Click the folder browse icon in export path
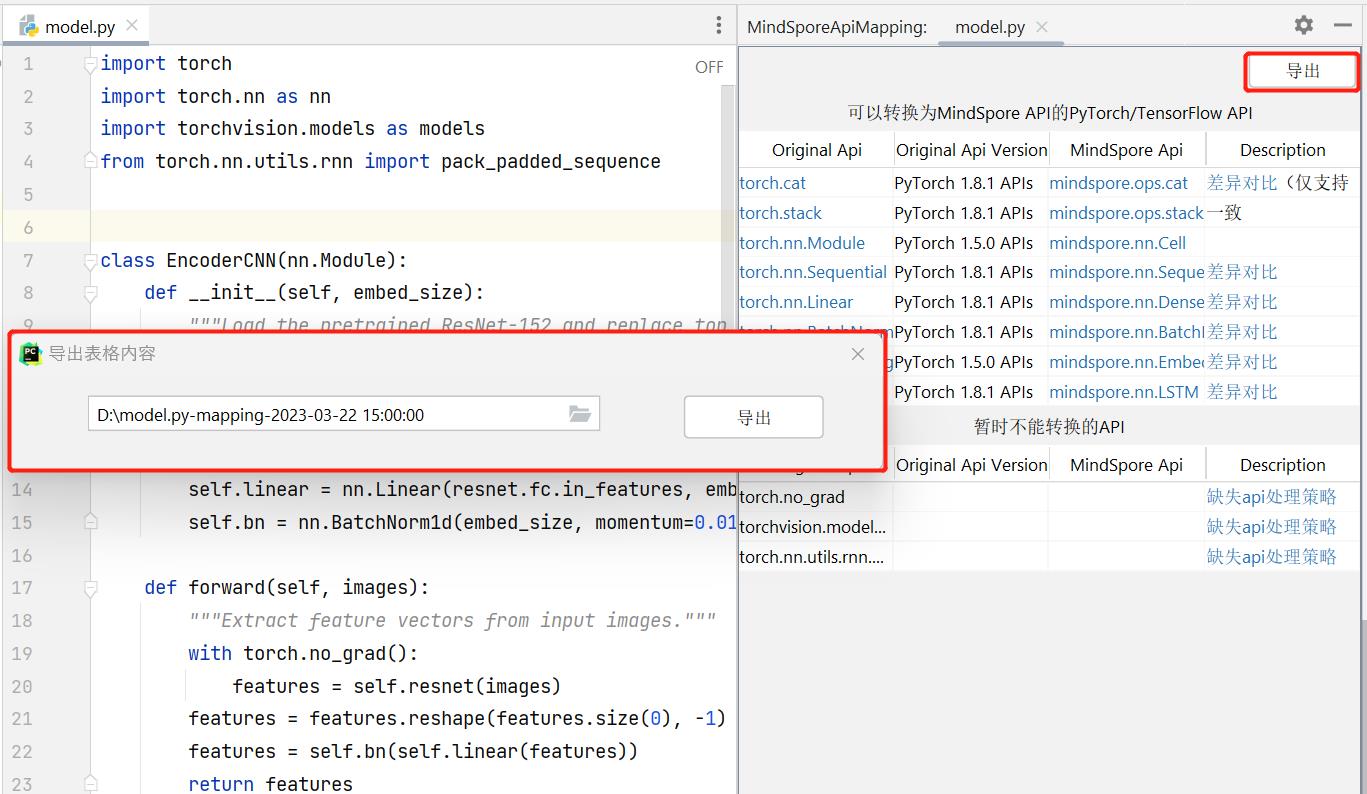The height and width of the screenshot is (794, 1367). [x=580, y=414]
